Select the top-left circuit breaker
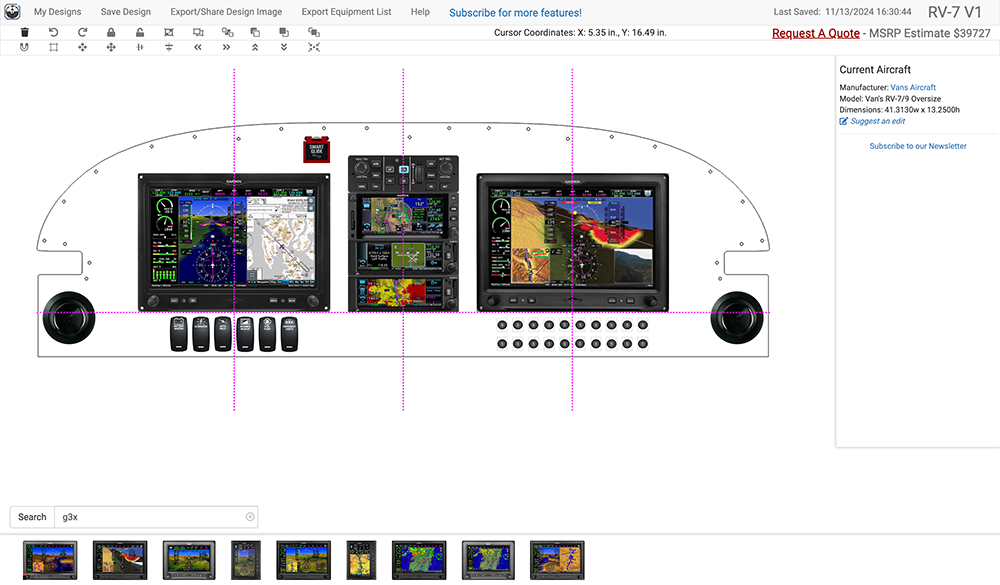This screenshot has width=1000, height=585. click(x=502, y=325)
